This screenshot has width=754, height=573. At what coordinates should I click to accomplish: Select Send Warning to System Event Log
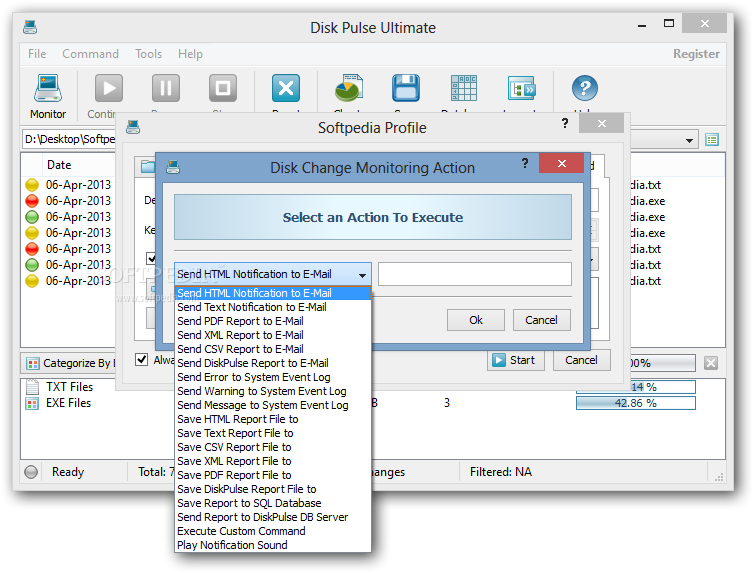point(273,391)
